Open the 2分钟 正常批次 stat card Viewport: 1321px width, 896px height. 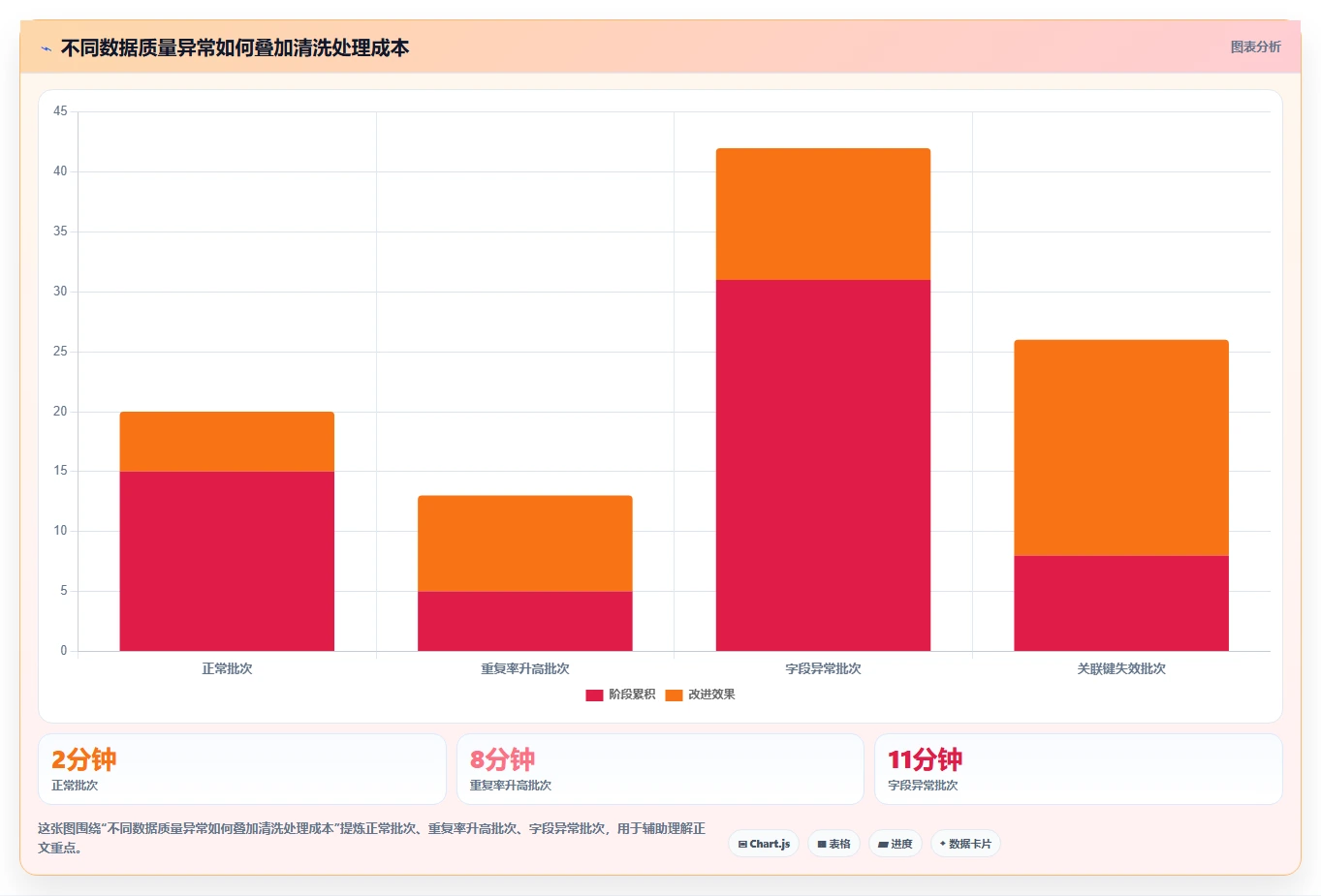point(242,769)
